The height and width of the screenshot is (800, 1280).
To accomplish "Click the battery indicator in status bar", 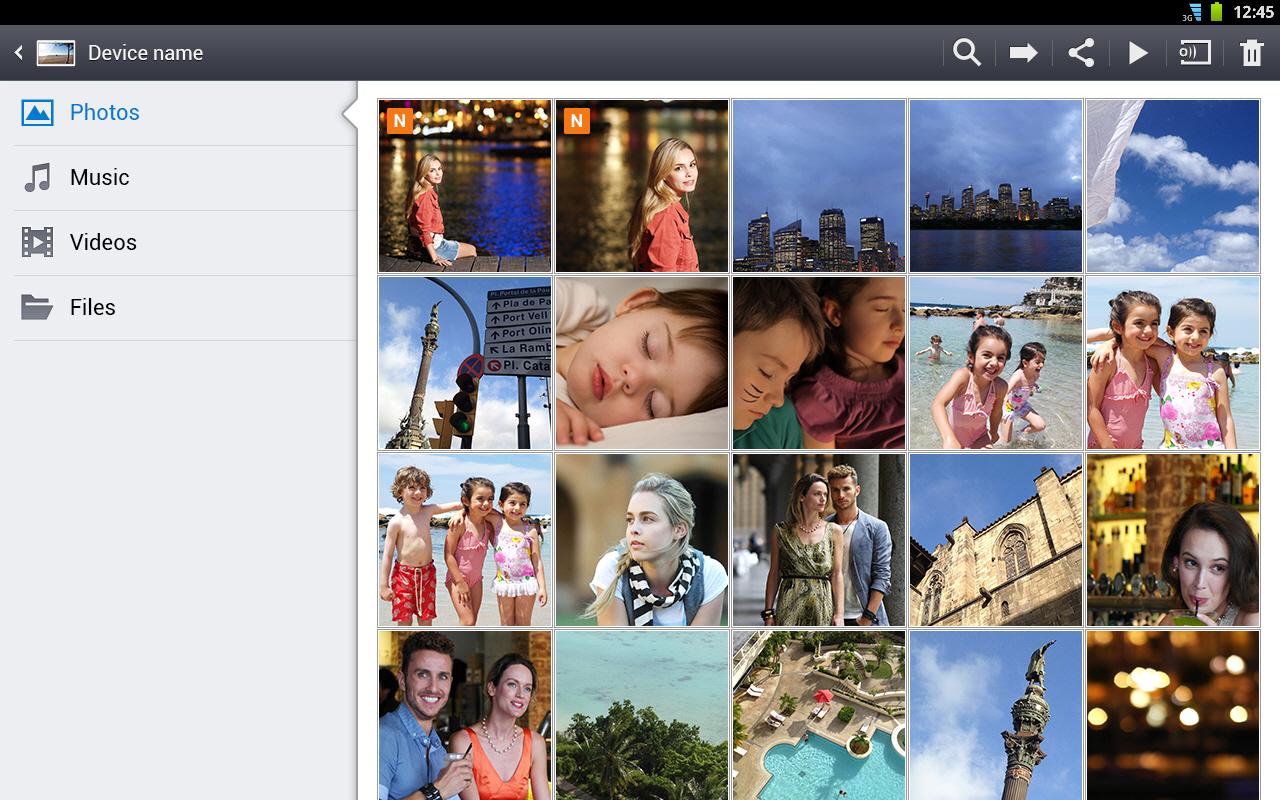I will point(1215,12).
